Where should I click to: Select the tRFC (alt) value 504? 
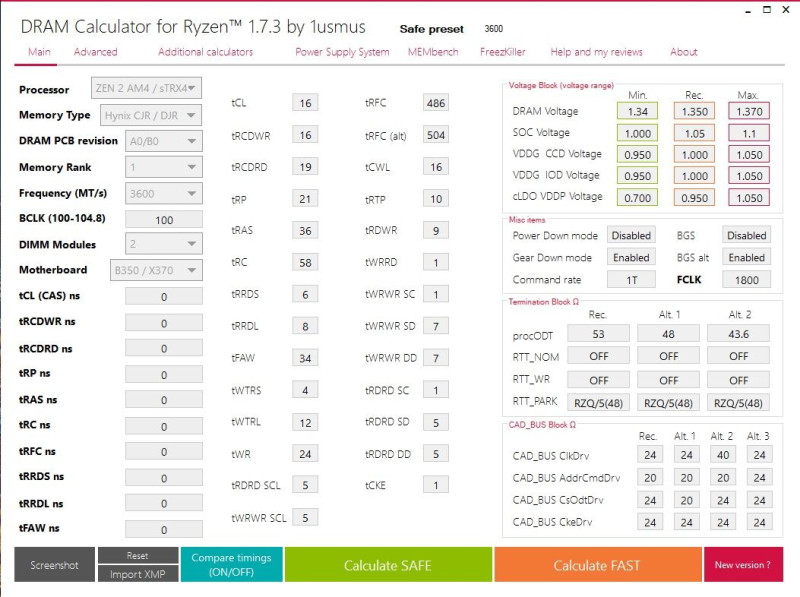click(436, 135)
